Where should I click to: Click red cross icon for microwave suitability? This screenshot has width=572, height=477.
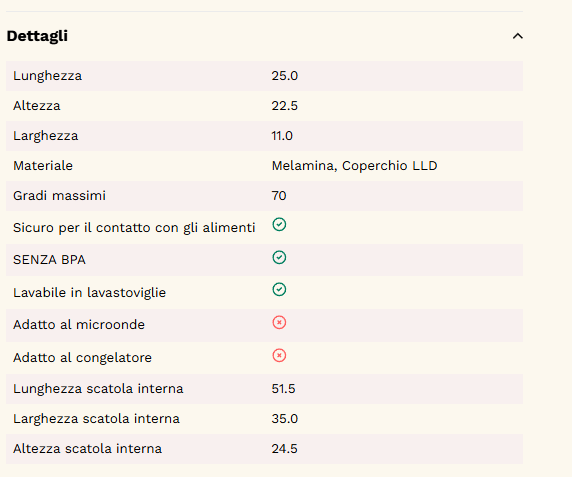[x=279, y=322]
